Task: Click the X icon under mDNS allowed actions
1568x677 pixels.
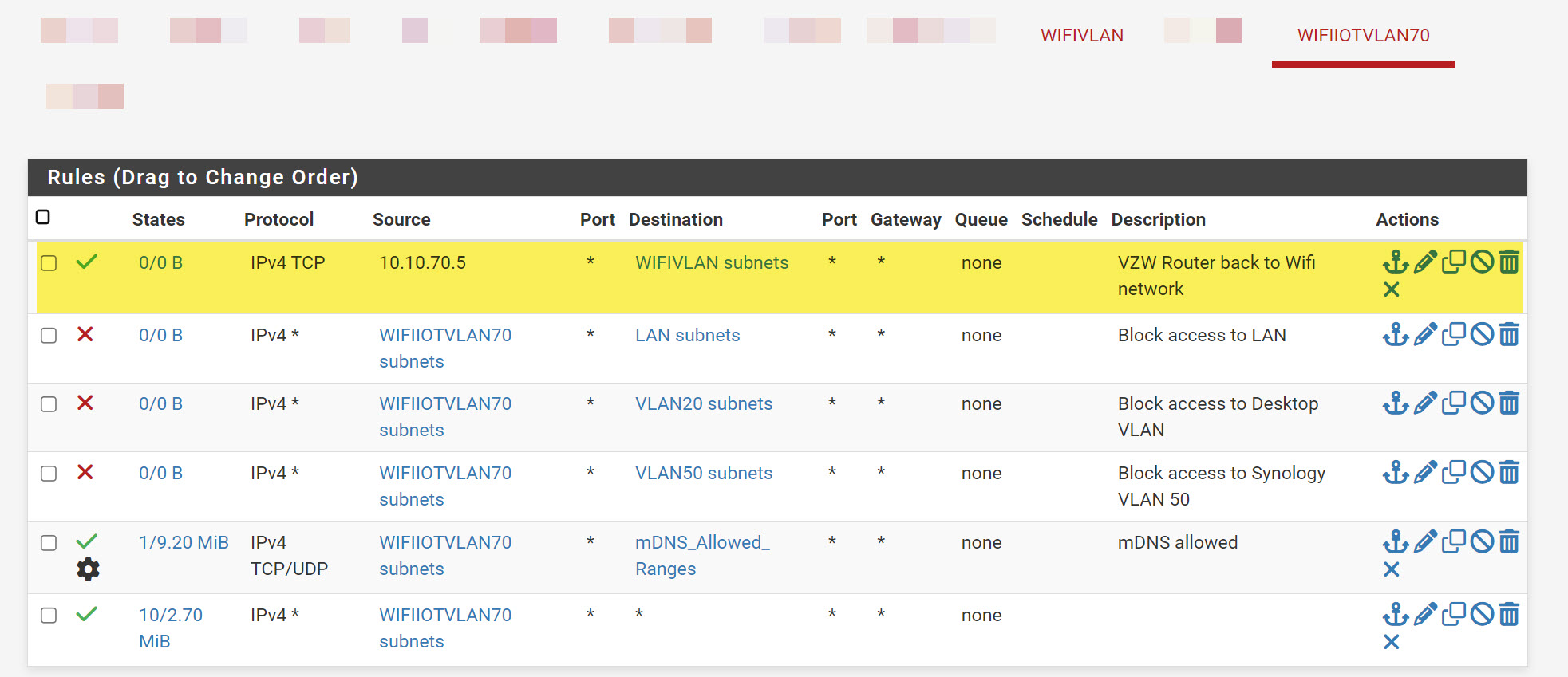Action: [1391, 569]
